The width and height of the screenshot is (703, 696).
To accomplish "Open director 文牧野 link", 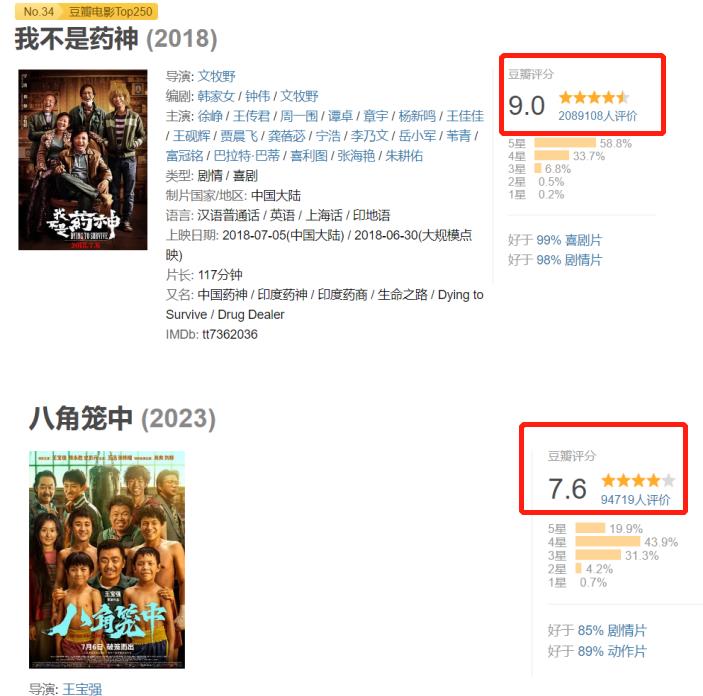I will pos(217,76).
